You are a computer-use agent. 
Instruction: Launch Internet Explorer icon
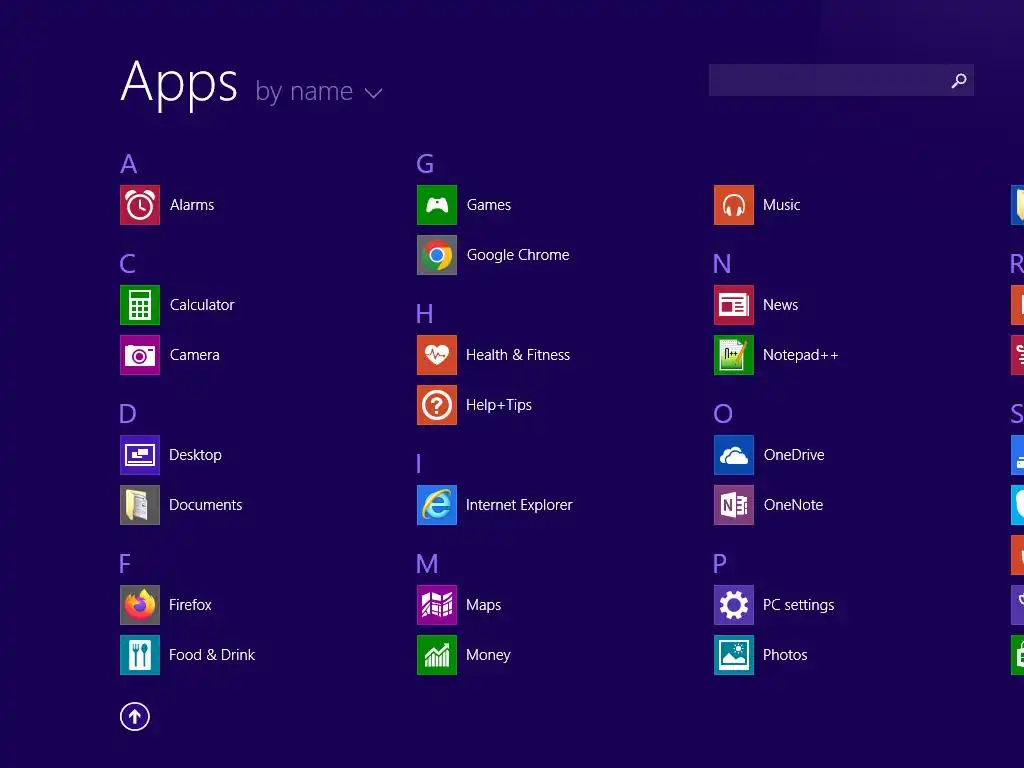437,505
